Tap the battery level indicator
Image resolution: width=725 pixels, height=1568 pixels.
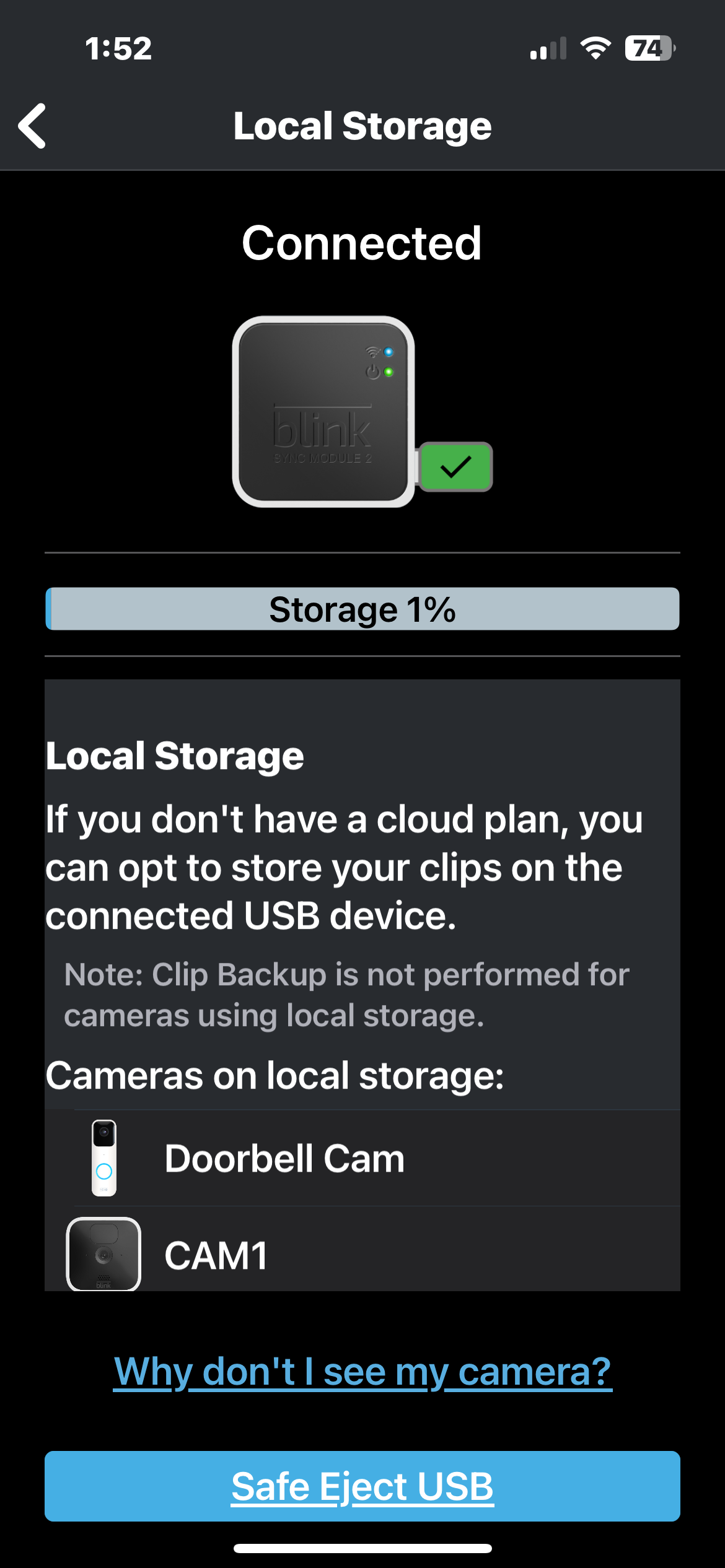[x=649, y=48]
